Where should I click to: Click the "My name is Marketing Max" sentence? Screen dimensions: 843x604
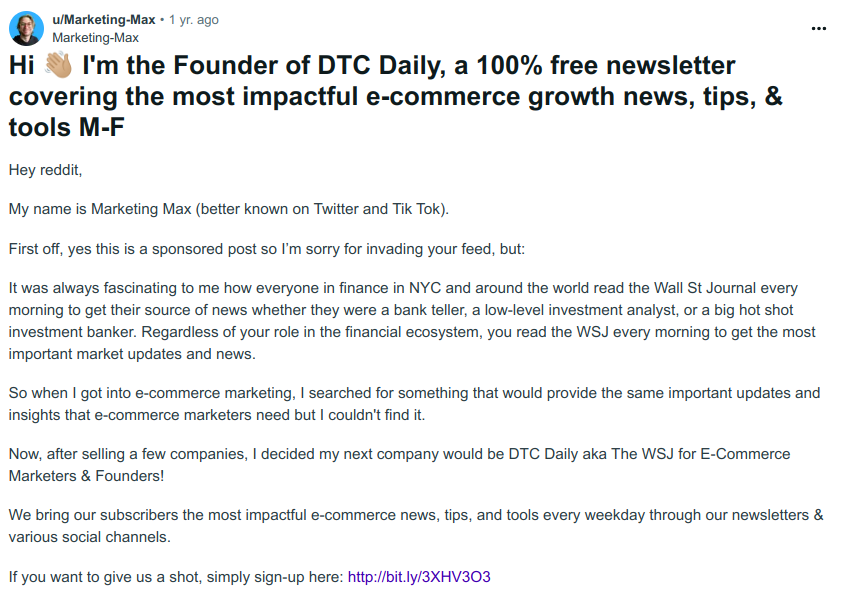click(x=229, y=209)
